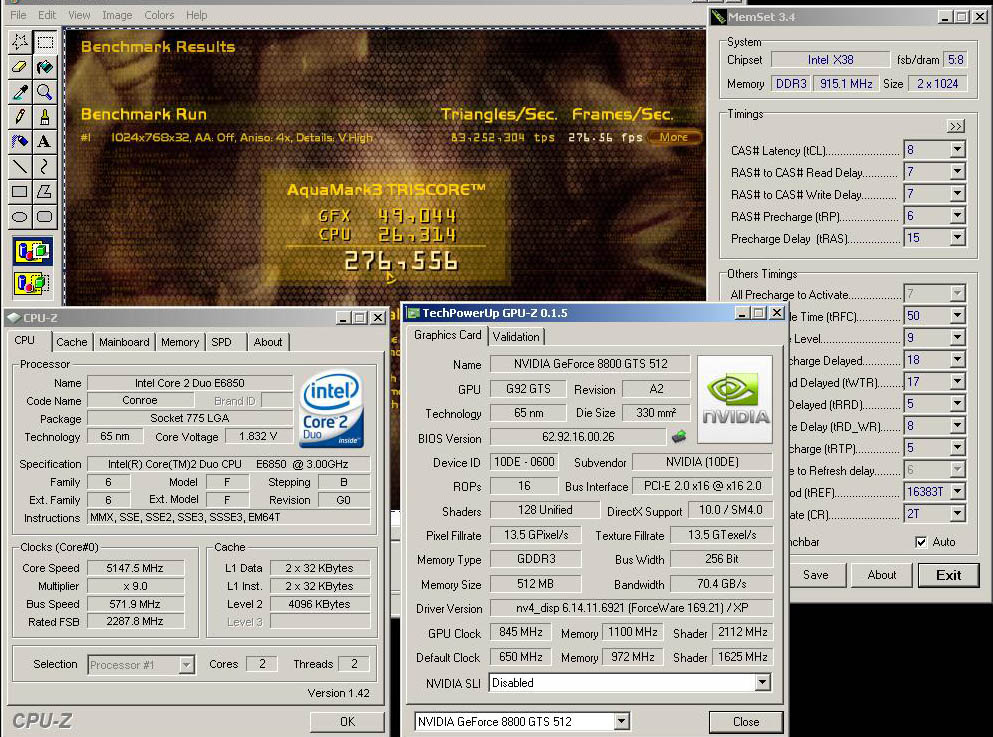This screenshot has height=737, width=993.
Task: Open the View menu in Paint
Action: point(79,15)
